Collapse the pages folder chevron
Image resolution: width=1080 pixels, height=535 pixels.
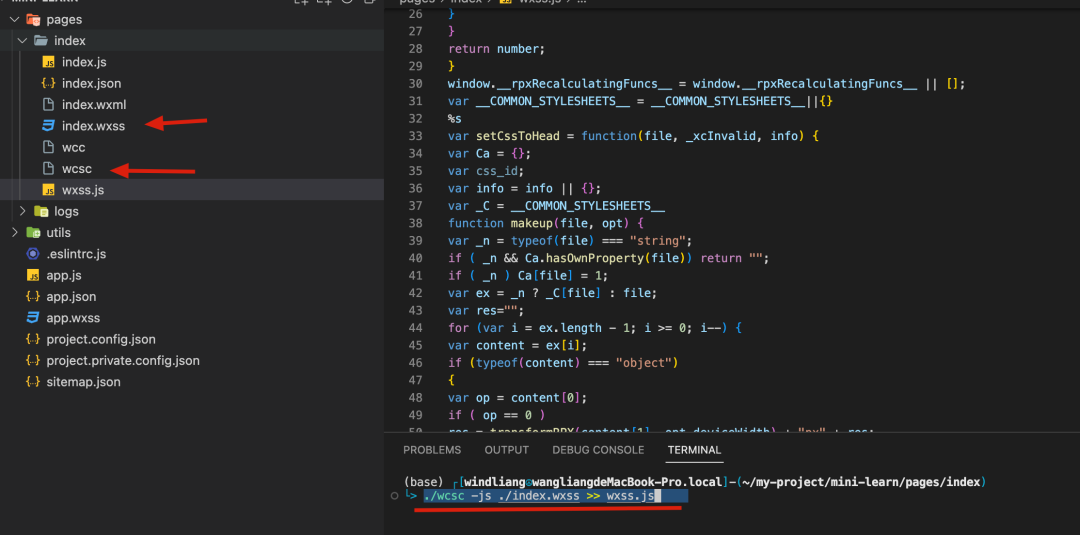coord(14,19)
